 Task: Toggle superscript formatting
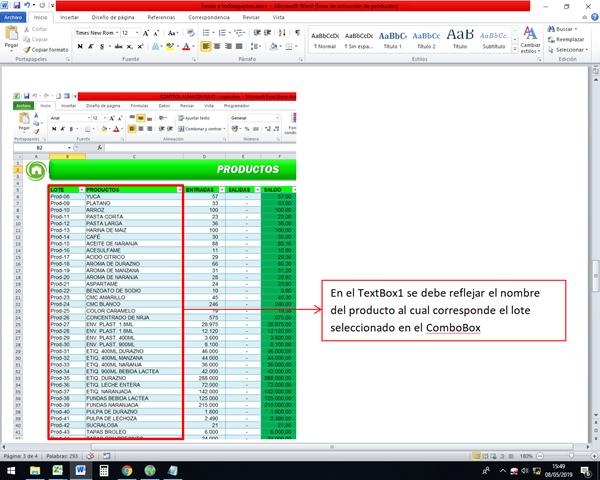click(140, 46)
